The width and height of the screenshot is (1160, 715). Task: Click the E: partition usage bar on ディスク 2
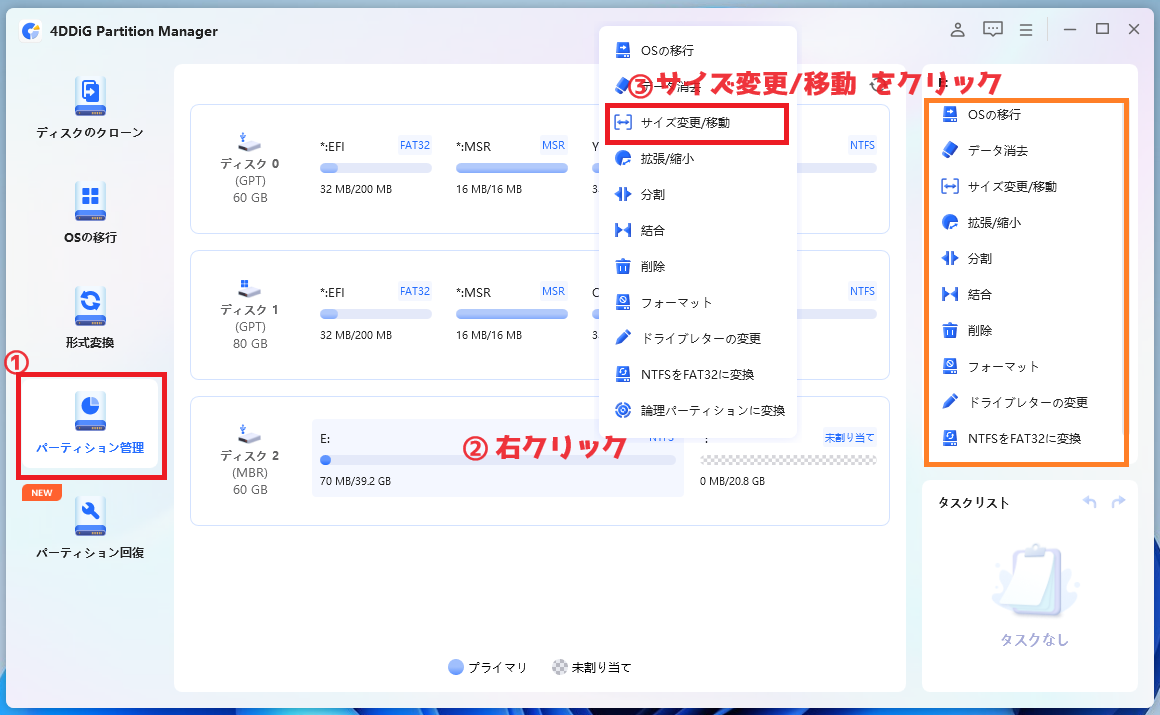pos(498,460)
